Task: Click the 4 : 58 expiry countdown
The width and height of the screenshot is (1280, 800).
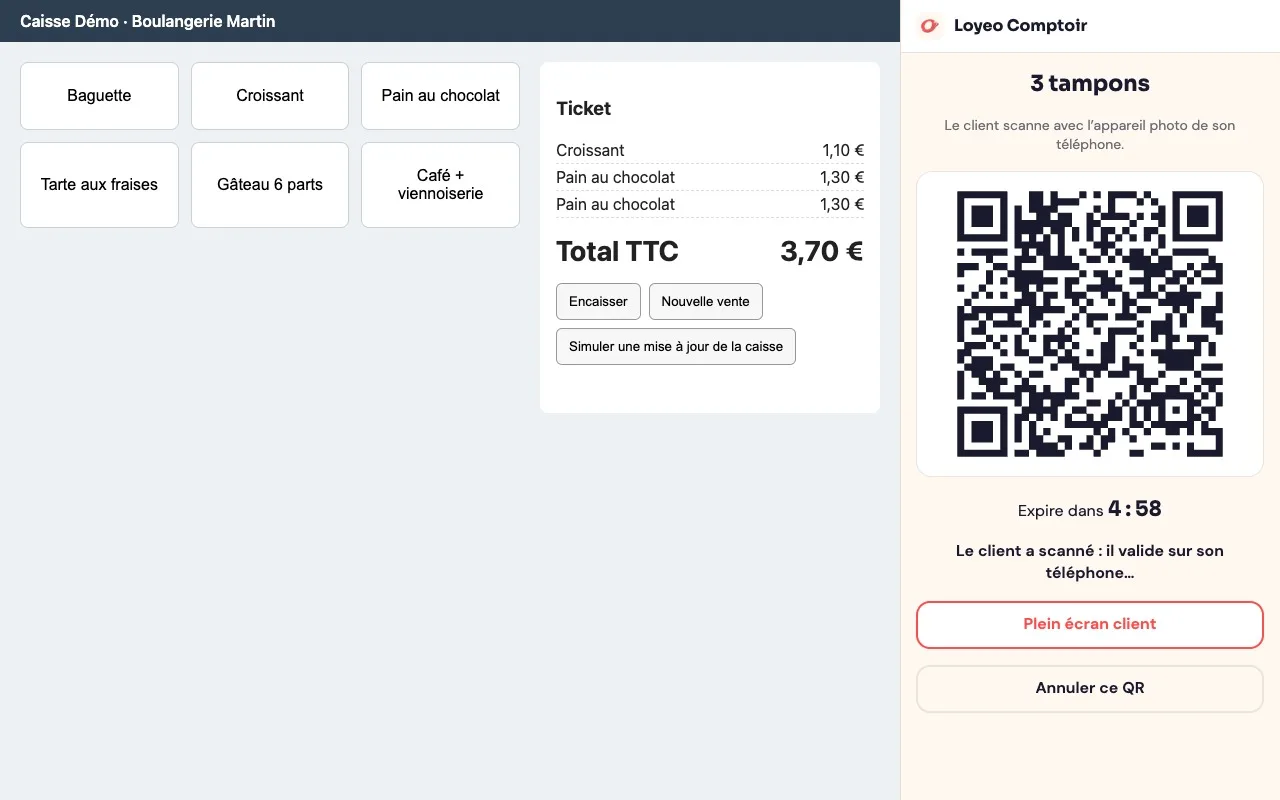Action: (x=1134, y=509)
